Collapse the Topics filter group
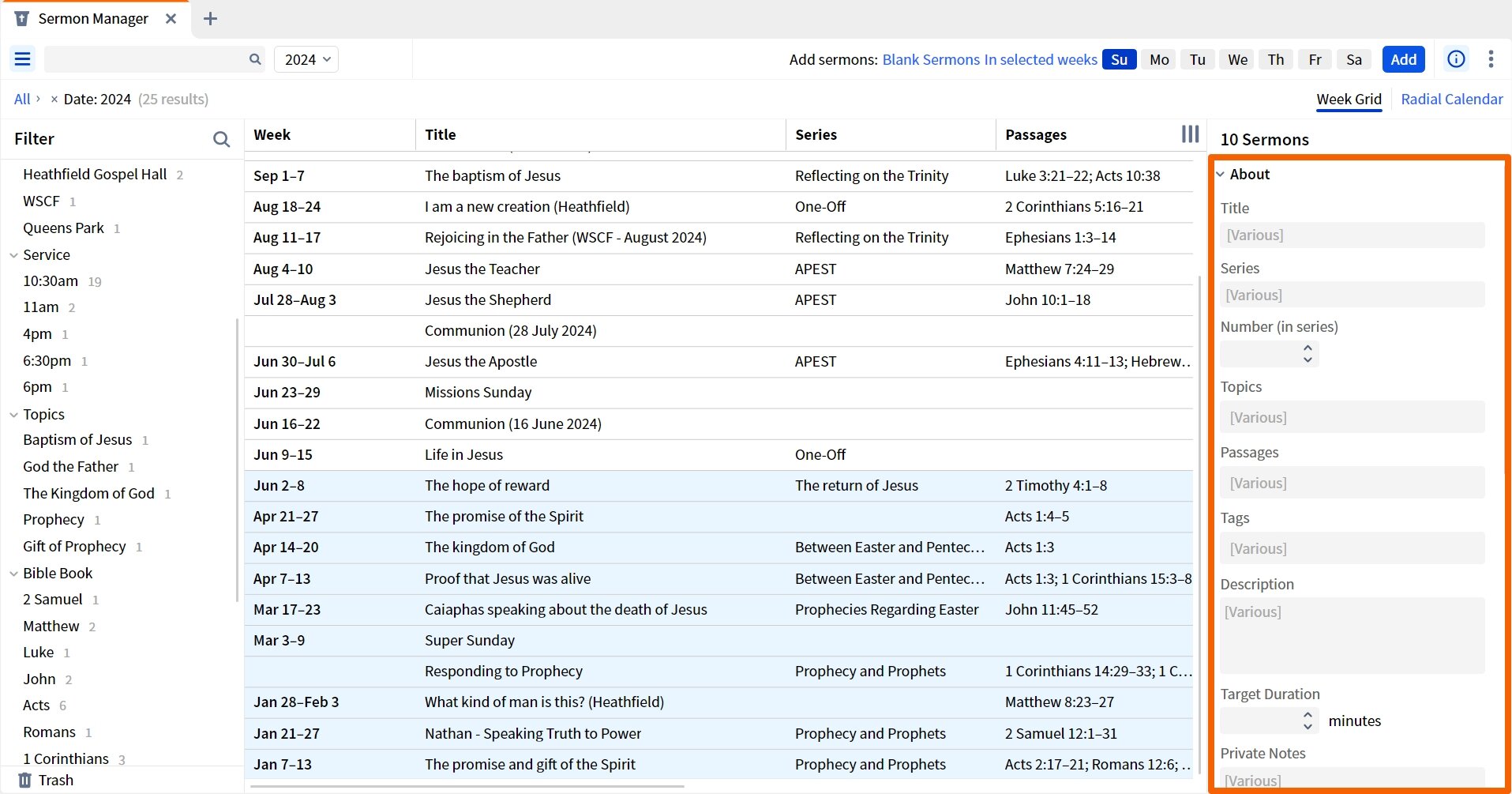 (13, 415)
